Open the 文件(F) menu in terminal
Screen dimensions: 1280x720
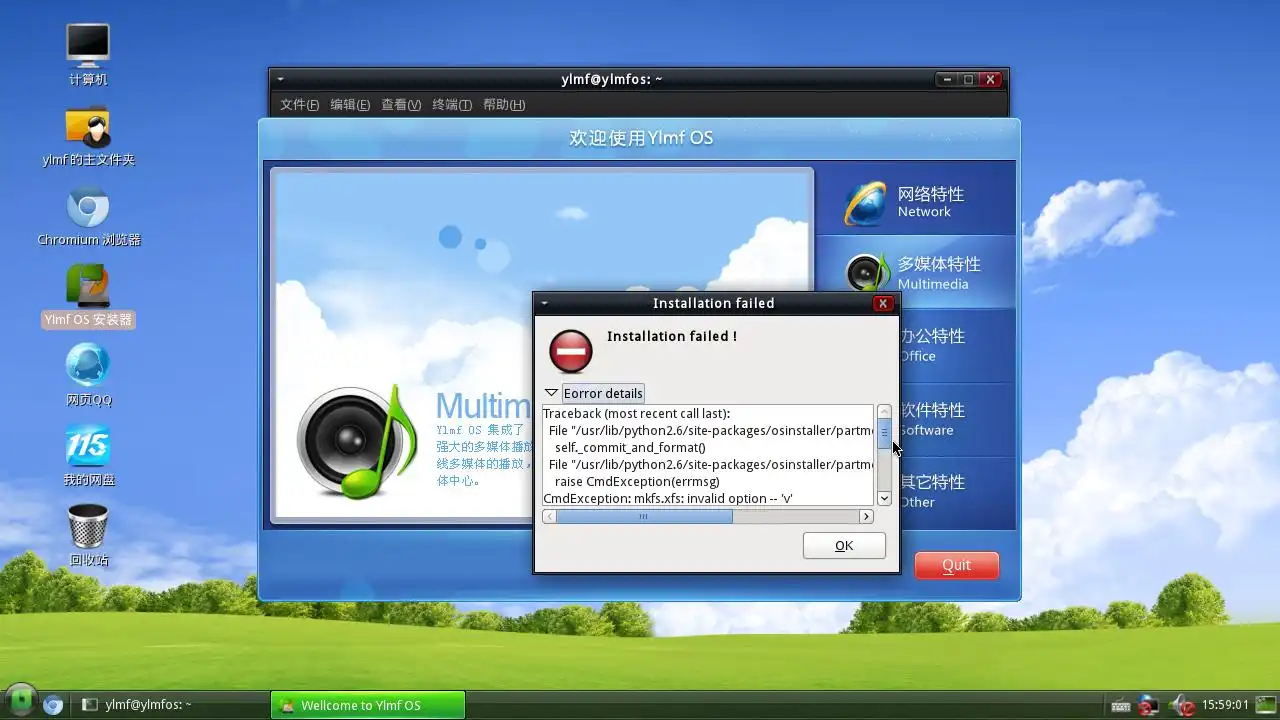[299, 105]
